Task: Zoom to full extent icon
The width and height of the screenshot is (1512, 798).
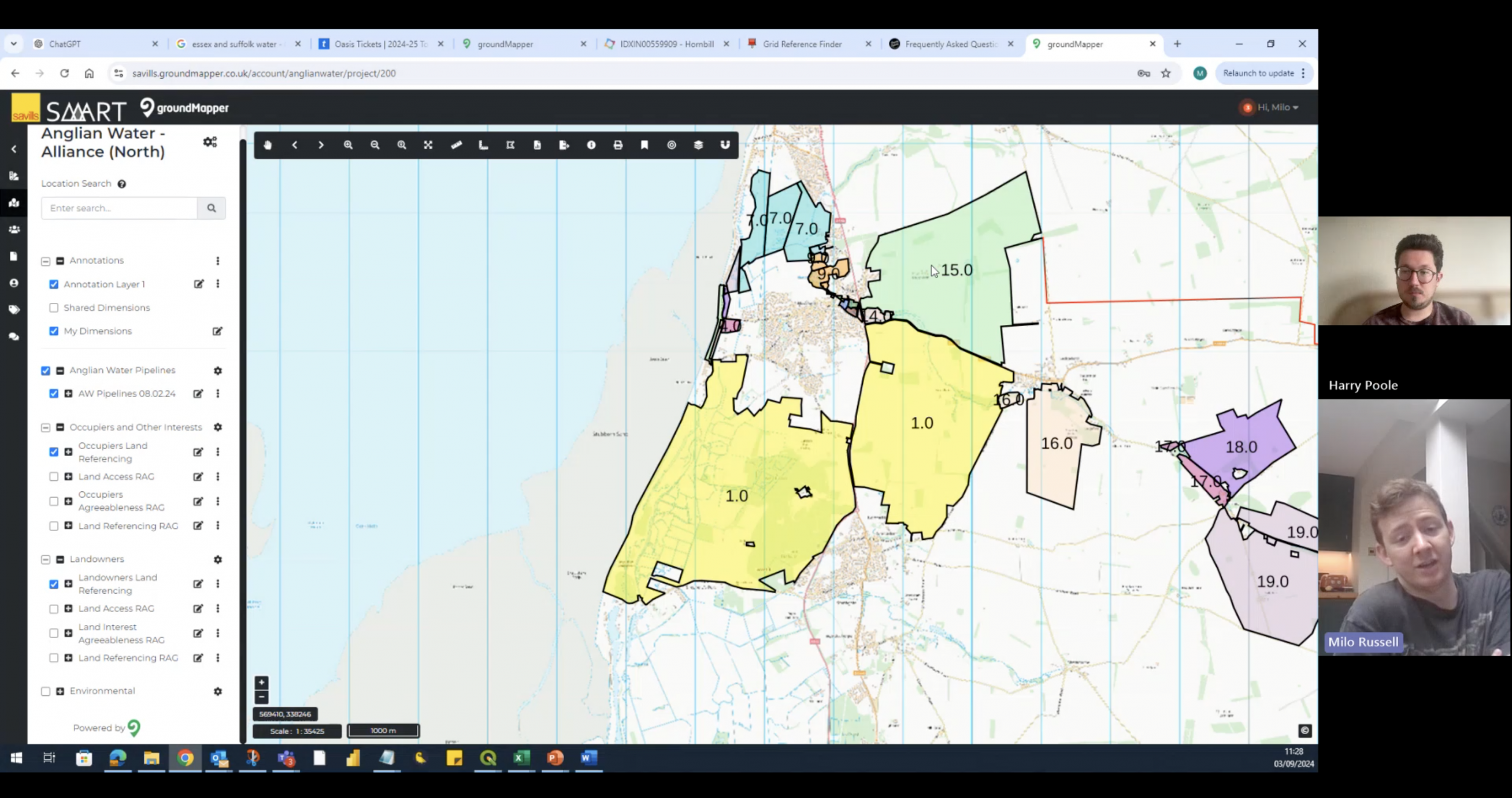Action: (x=428, y=145)
